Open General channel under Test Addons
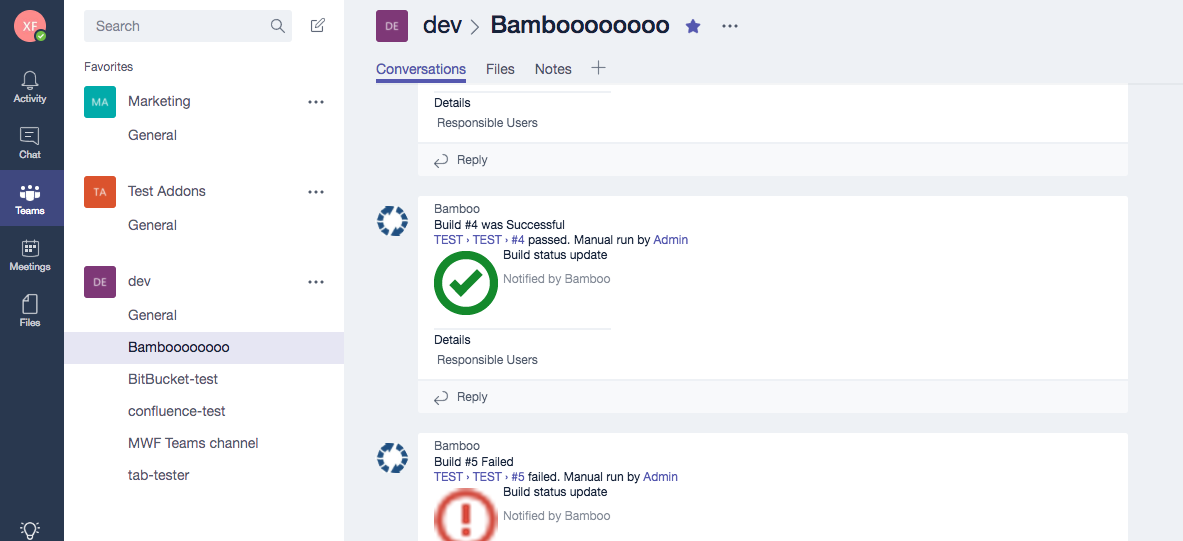1183x541 pixels. (152, 225)
